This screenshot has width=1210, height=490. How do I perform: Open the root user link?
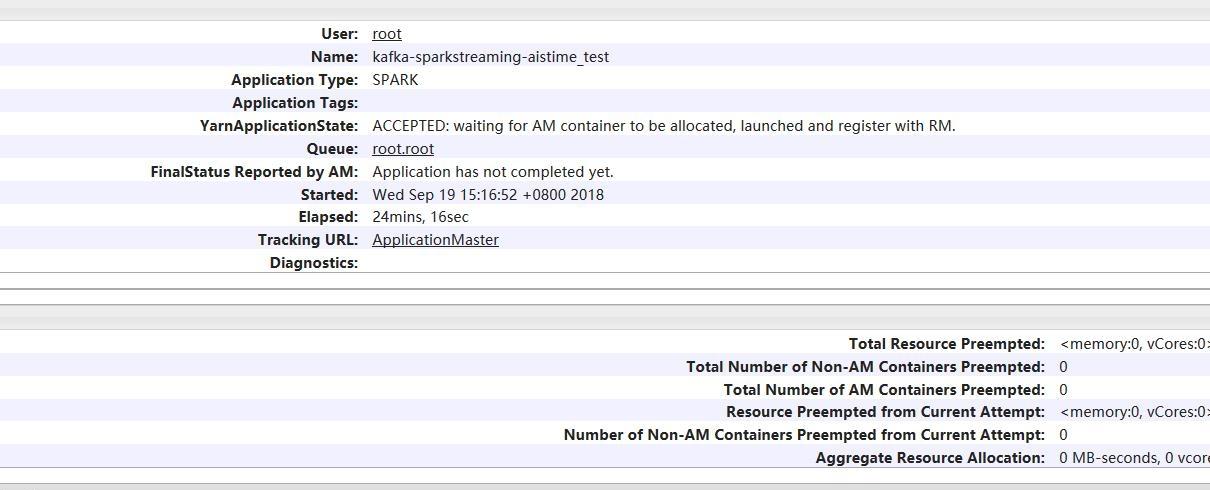(x=387, y=34)
